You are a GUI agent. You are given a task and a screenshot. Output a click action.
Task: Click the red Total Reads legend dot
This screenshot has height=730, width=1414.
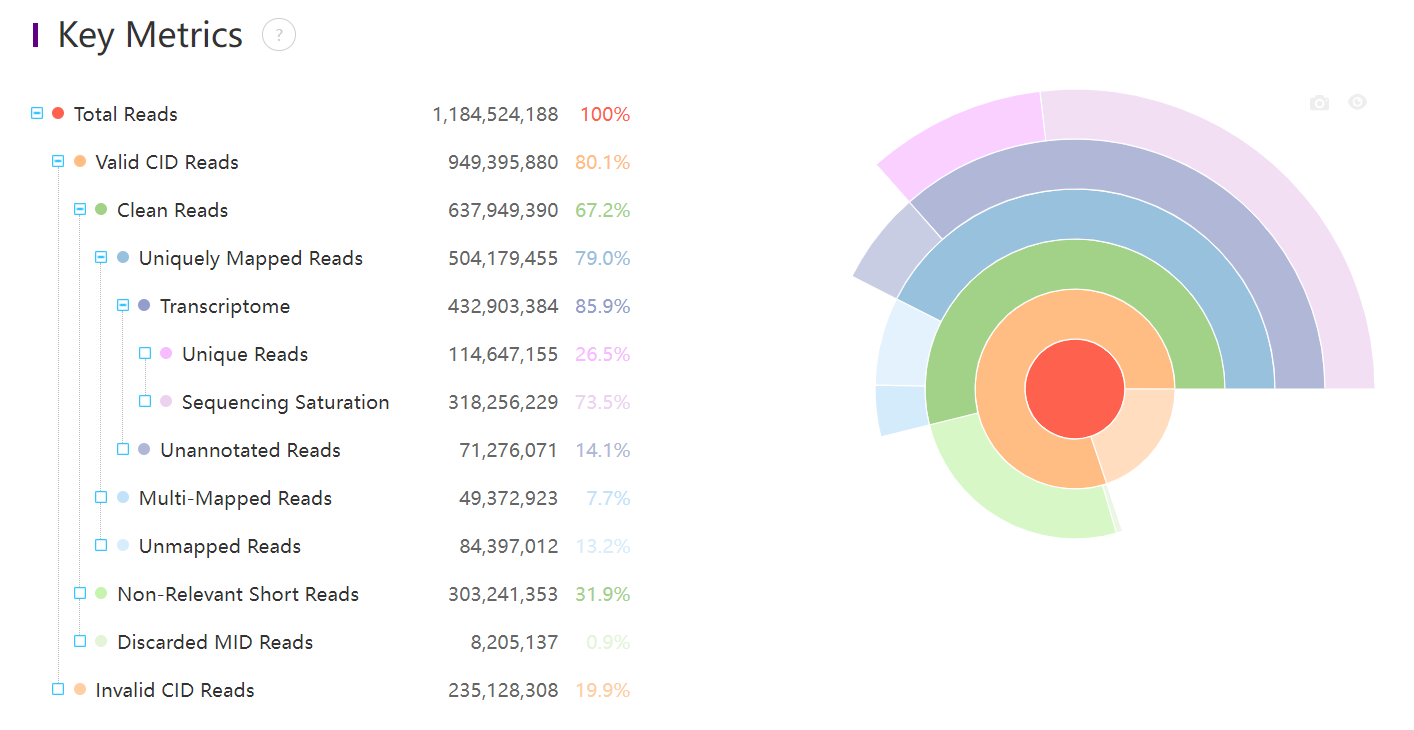[58, 113]
